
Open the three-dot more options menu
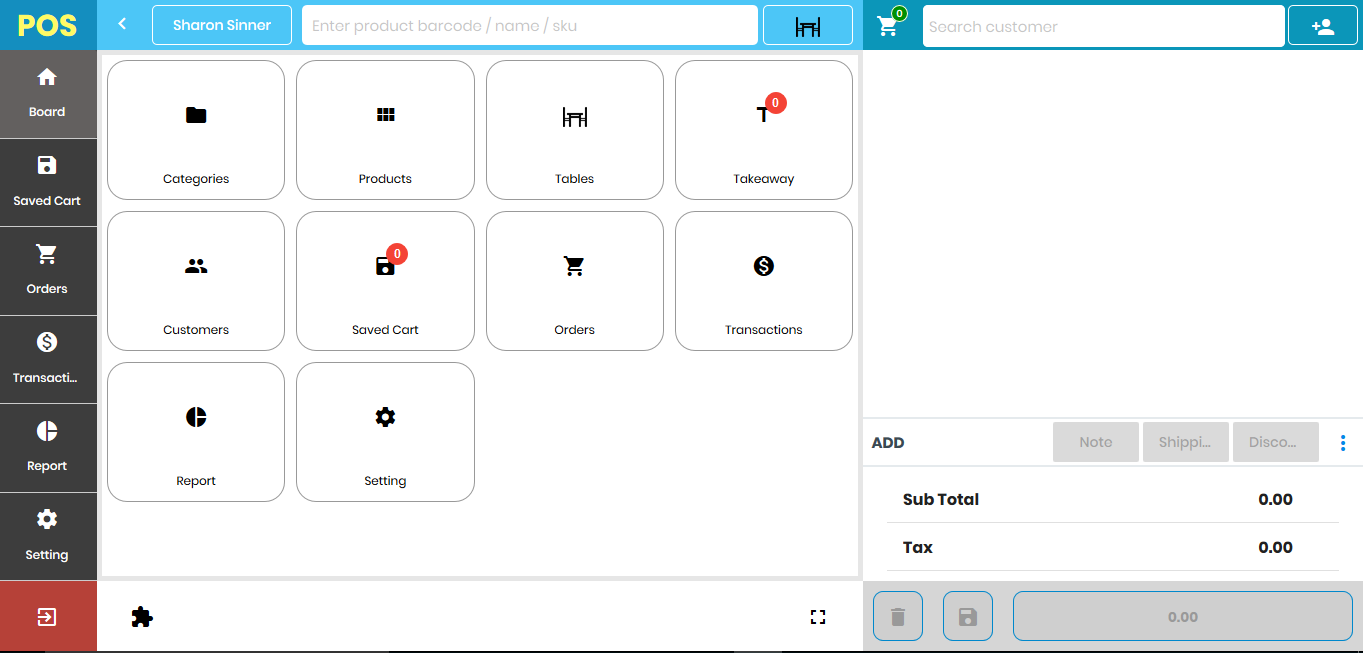tap(1342, 443)
